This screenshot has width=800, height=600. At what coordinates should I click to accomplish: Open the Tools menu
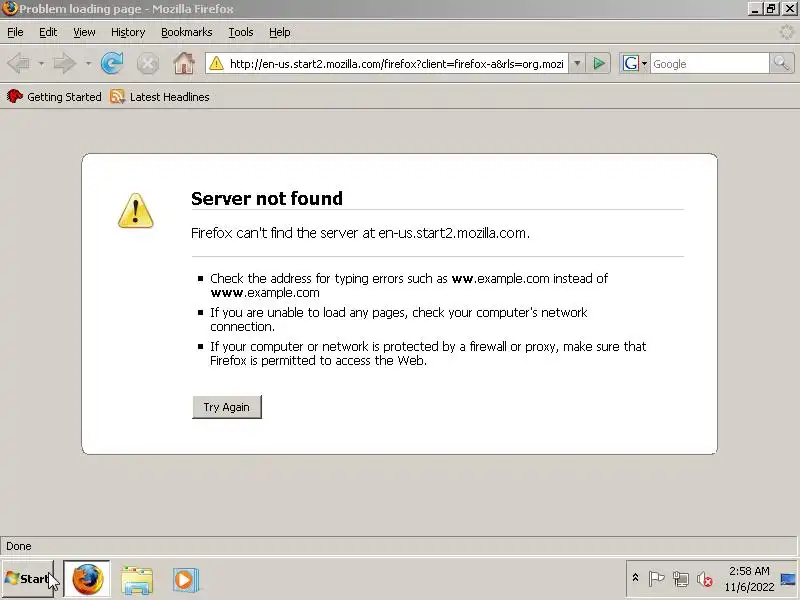241,32
